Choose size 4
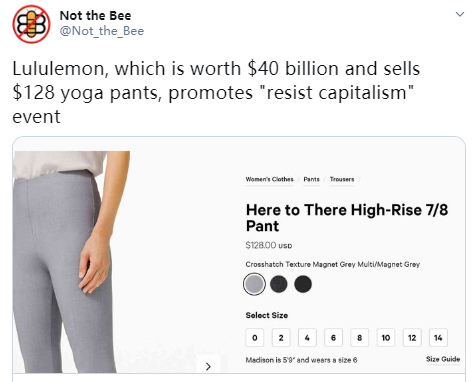This screenshot has height=382, width=472. pos(307,338)
